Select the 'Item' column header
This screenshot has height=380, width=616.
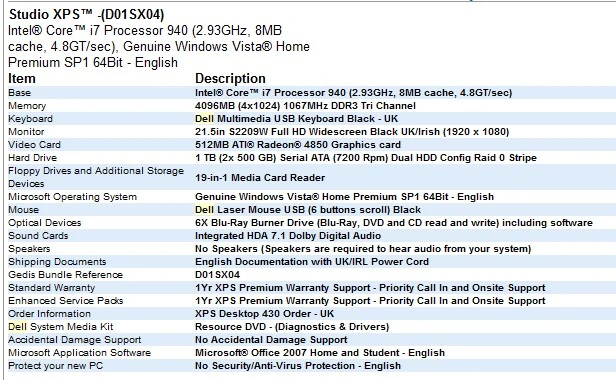(x=22, y=78)
